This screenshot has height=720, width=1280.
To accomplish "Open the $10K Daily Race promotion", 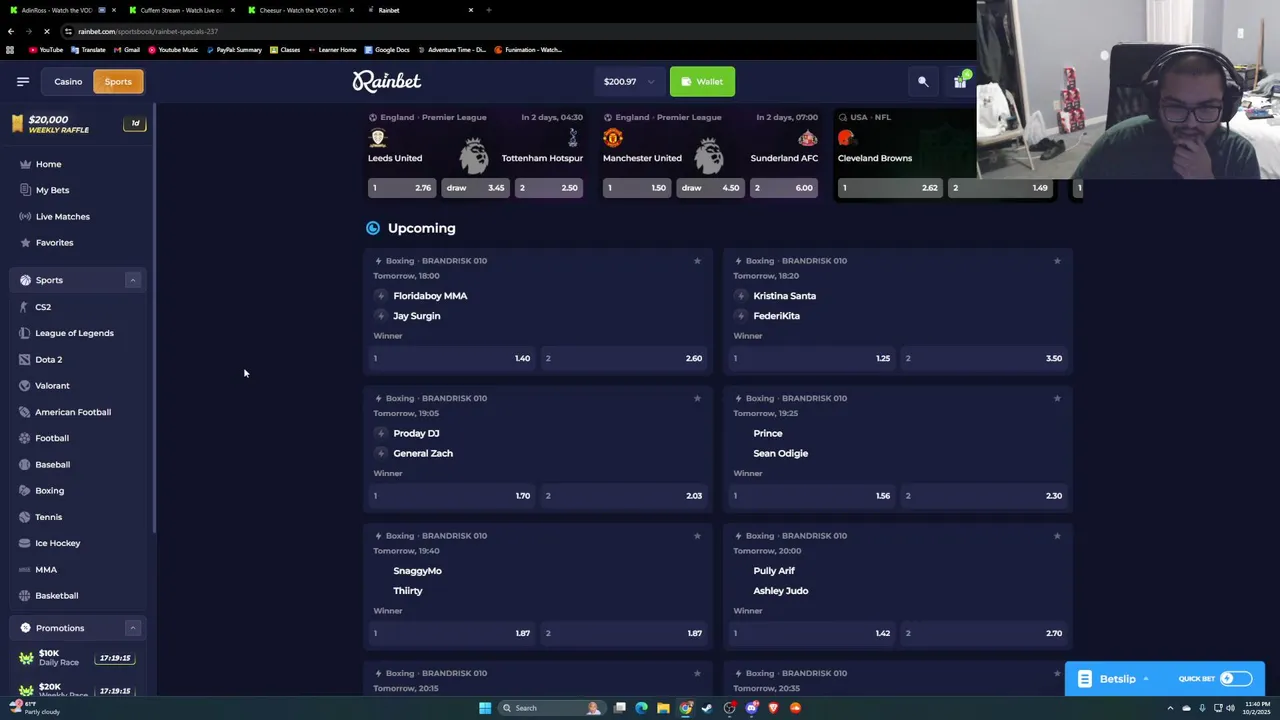I will (x=77, y=658).
